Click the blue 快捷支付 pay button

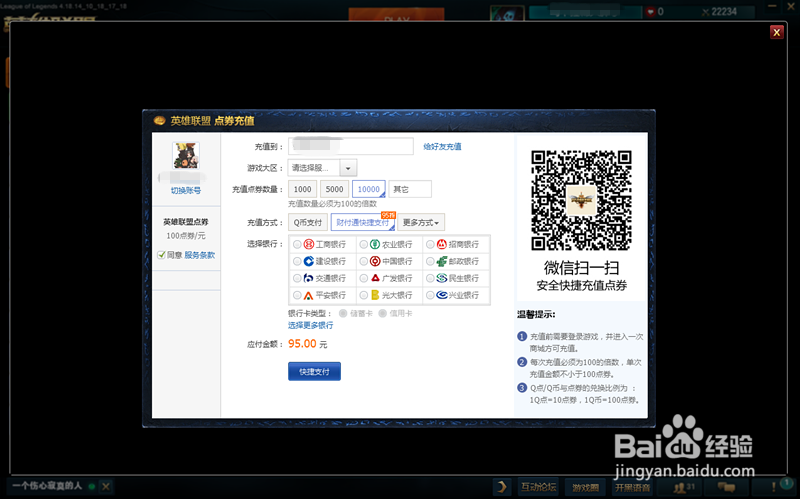coord(314,371)
